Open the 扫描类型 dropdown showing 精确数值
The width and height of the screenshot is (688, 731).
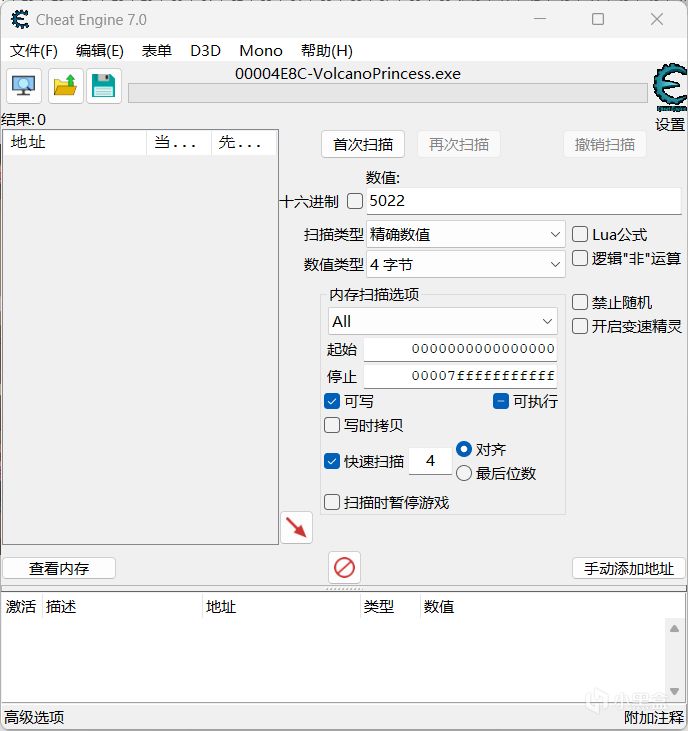466,234
